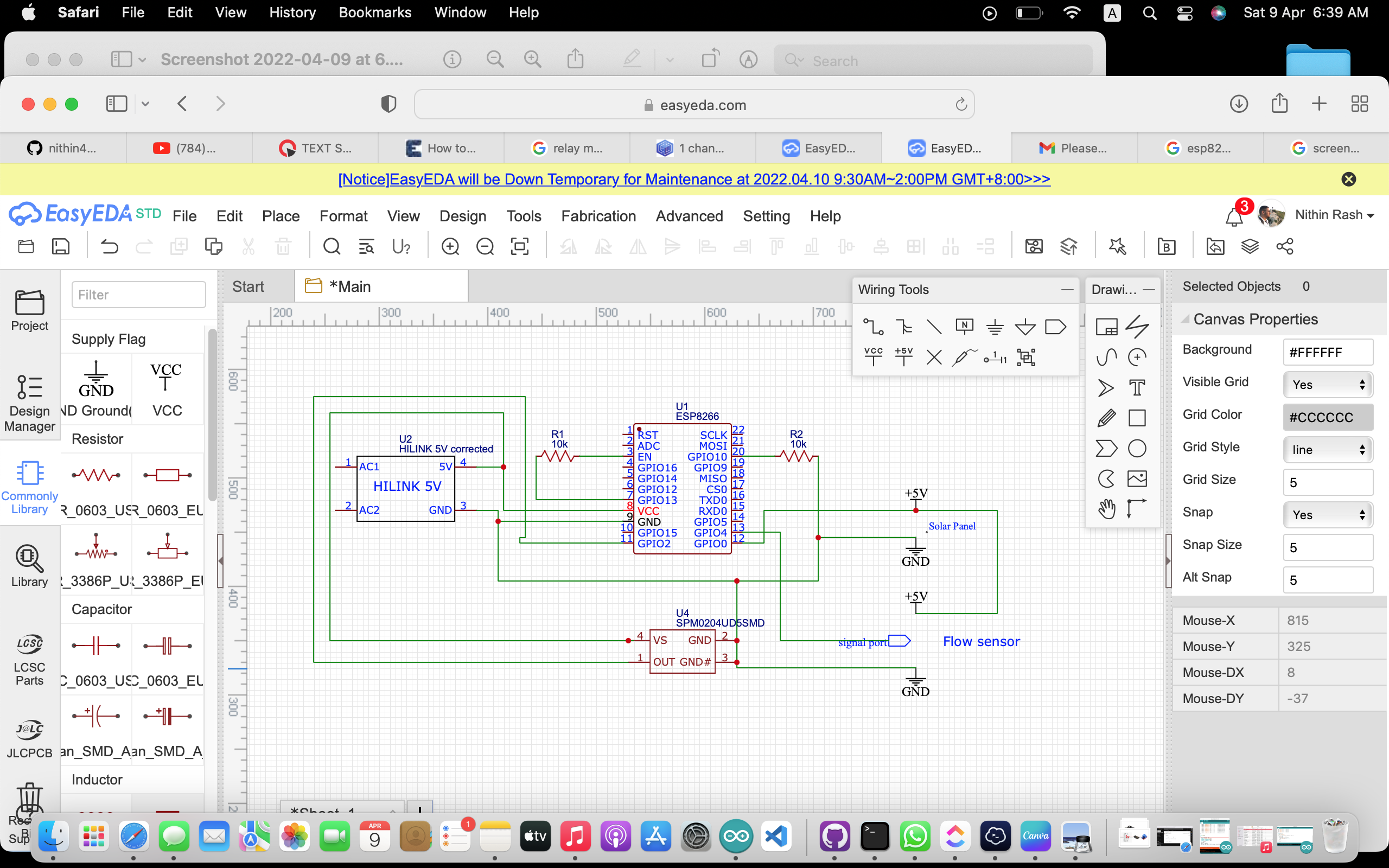The width and height of the screenshot is (1389, 868).
Task: Click the easyeda.com address bar
Action: pyautogui.click(x=694, y=105)
